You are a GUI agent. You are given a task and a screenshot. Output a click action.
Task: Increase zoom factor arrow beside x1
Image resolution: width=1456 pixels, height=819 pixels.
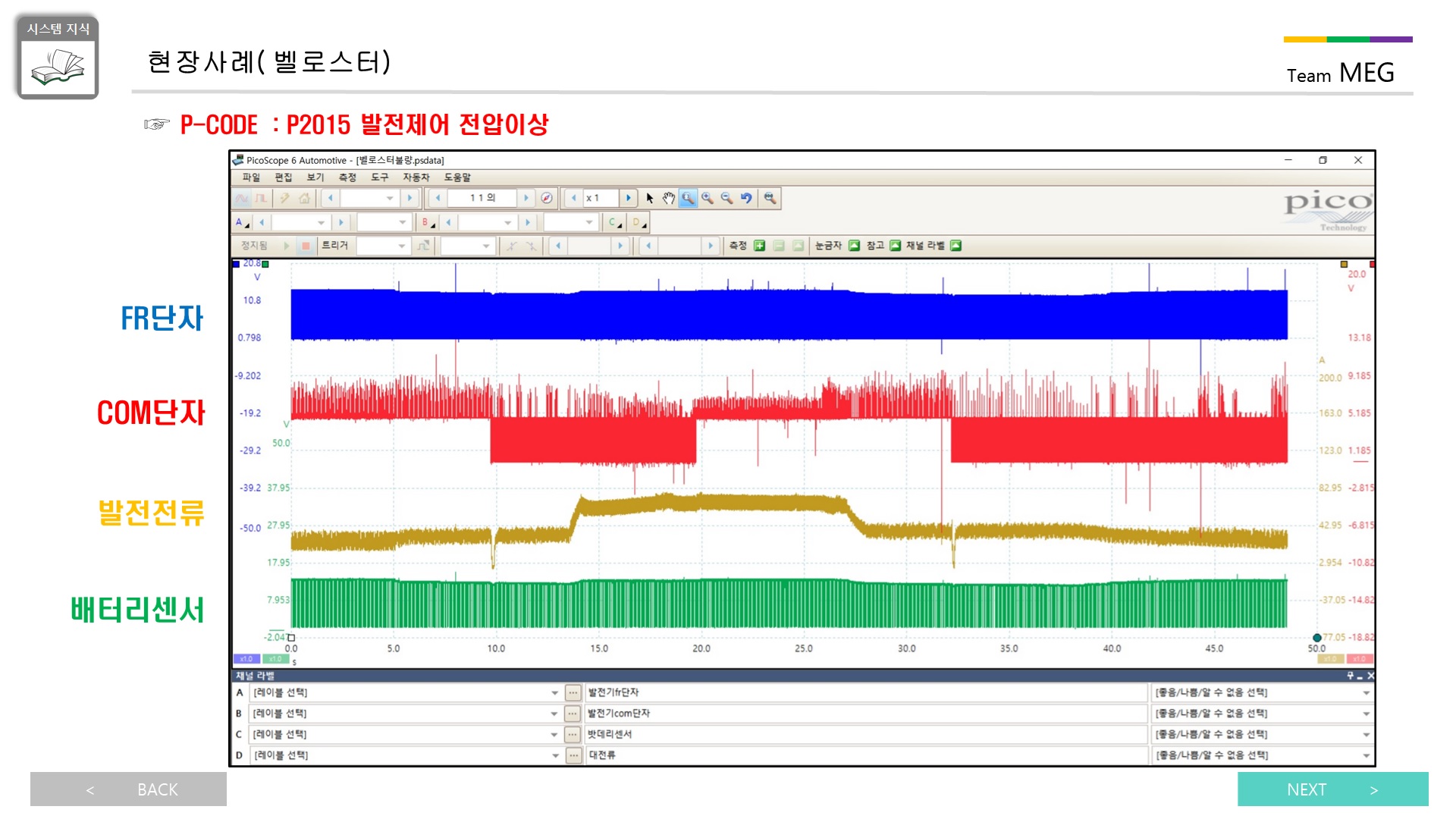(628, 198)
